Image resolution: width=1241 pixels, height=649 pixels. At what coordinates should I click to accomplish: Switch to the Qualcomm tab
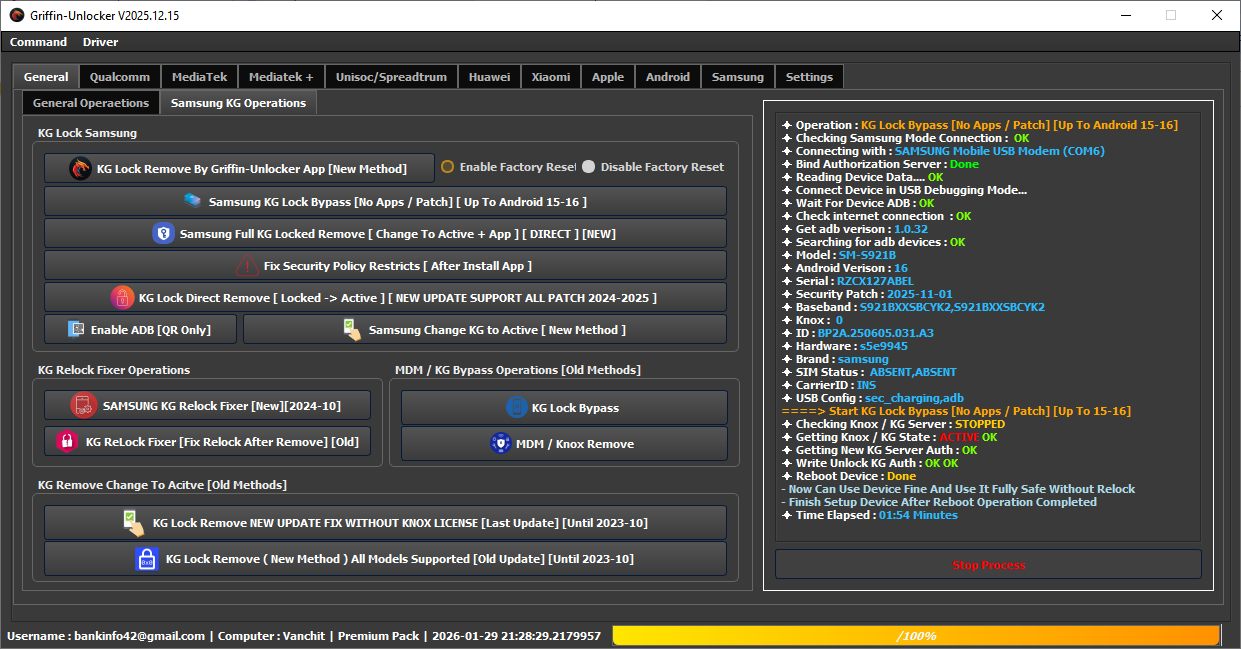click(x=120, y=77)
